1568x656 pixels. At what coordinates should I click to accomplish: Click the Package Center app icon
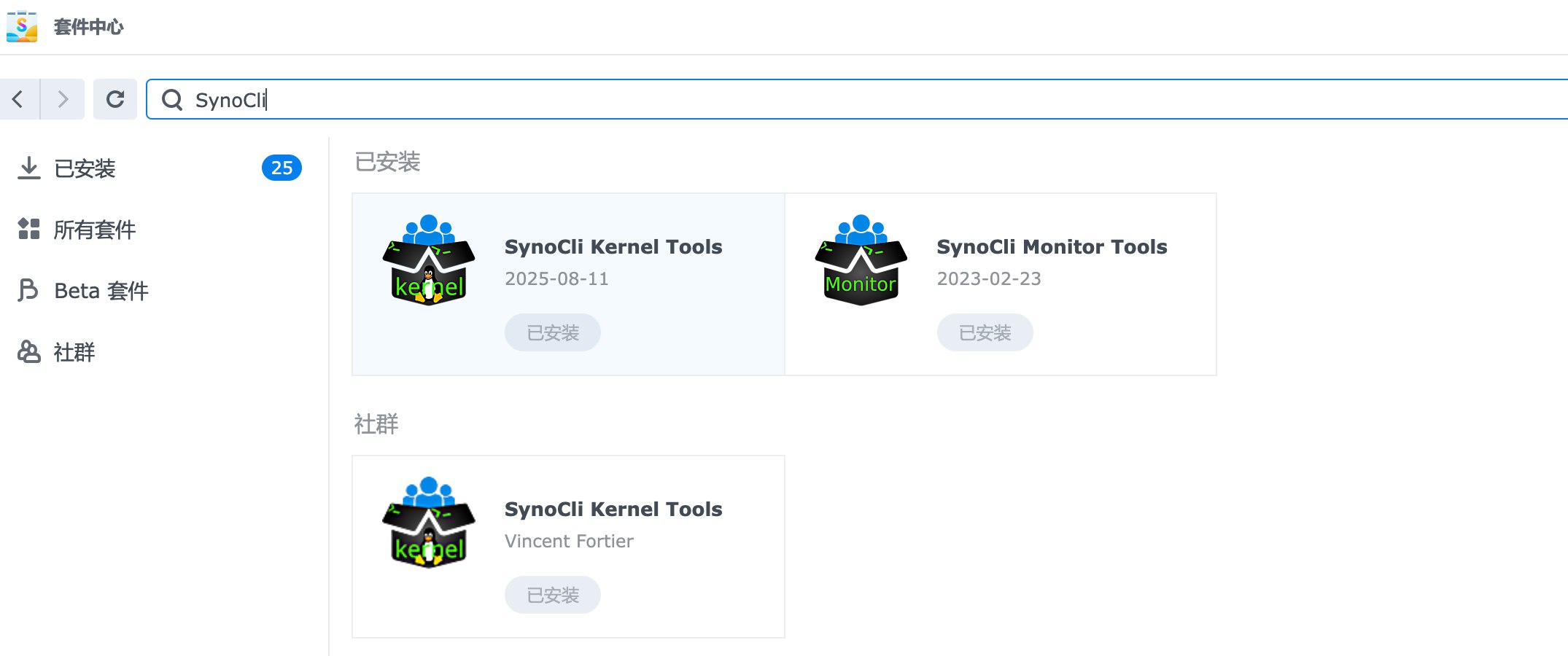click(x=22, y=26)
